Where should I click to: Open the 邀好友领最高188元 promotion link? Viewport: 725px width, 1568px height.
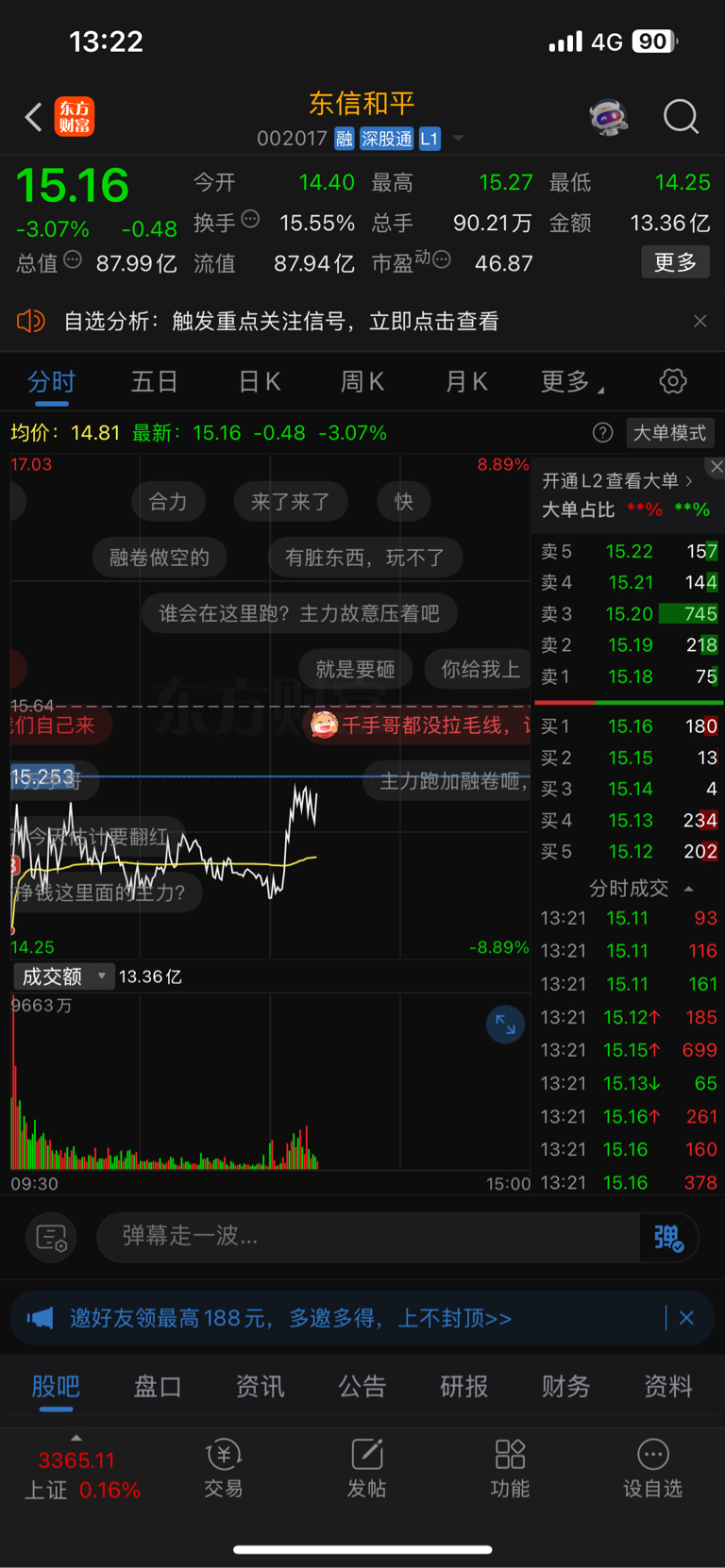[x=291, y=1318]
